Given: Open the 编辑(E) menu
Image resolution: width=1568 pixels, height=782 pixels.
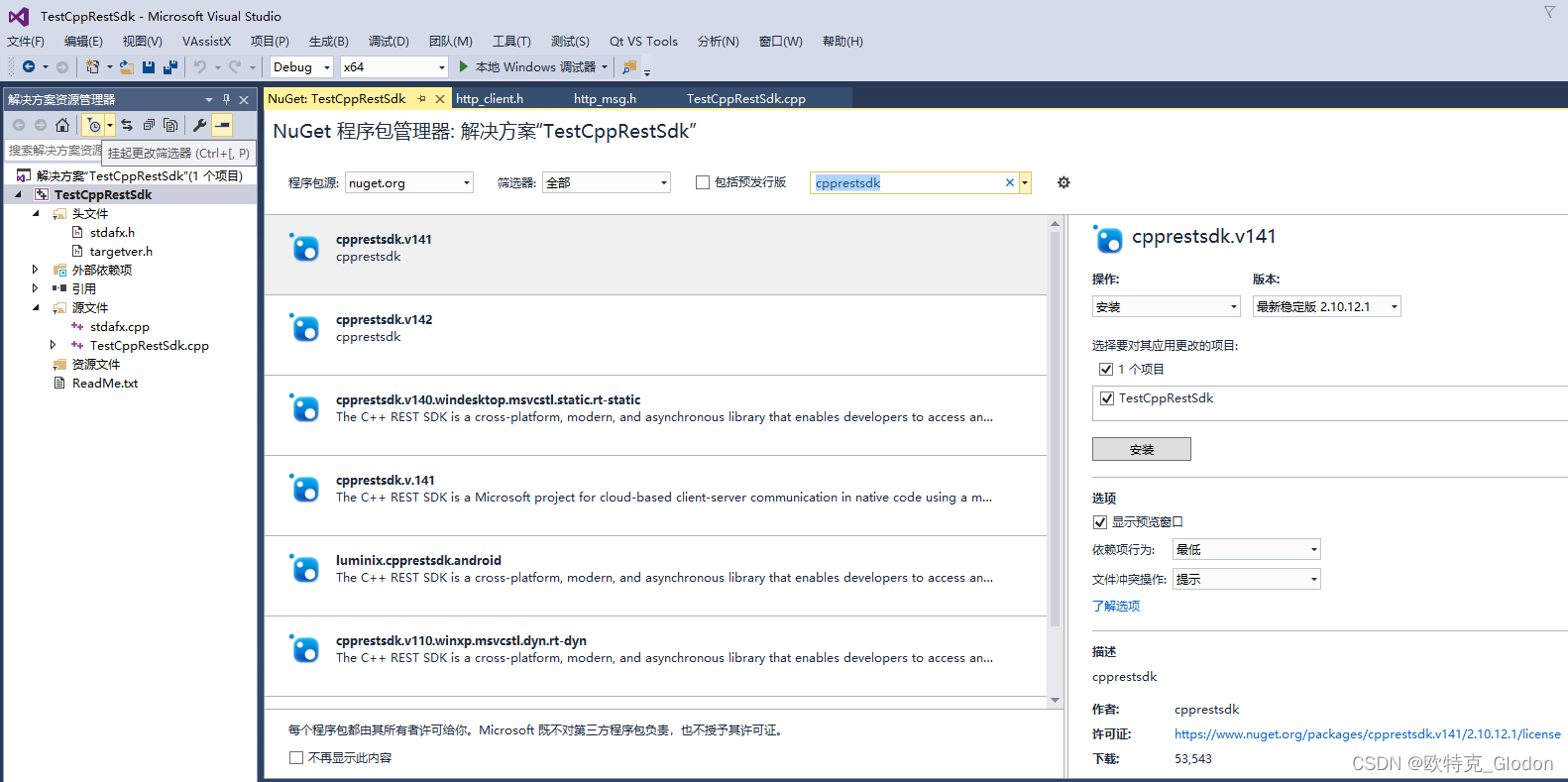Looking at the screenshot, I should 83,41.
